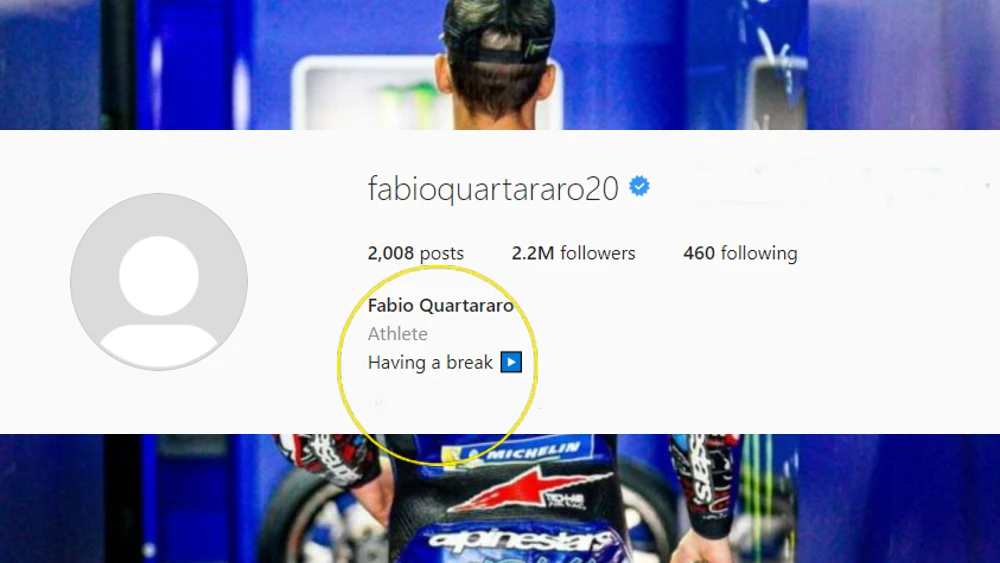The image size is (1000, 563).
Task: Click the rider's backward black cap
Action: 498,32
